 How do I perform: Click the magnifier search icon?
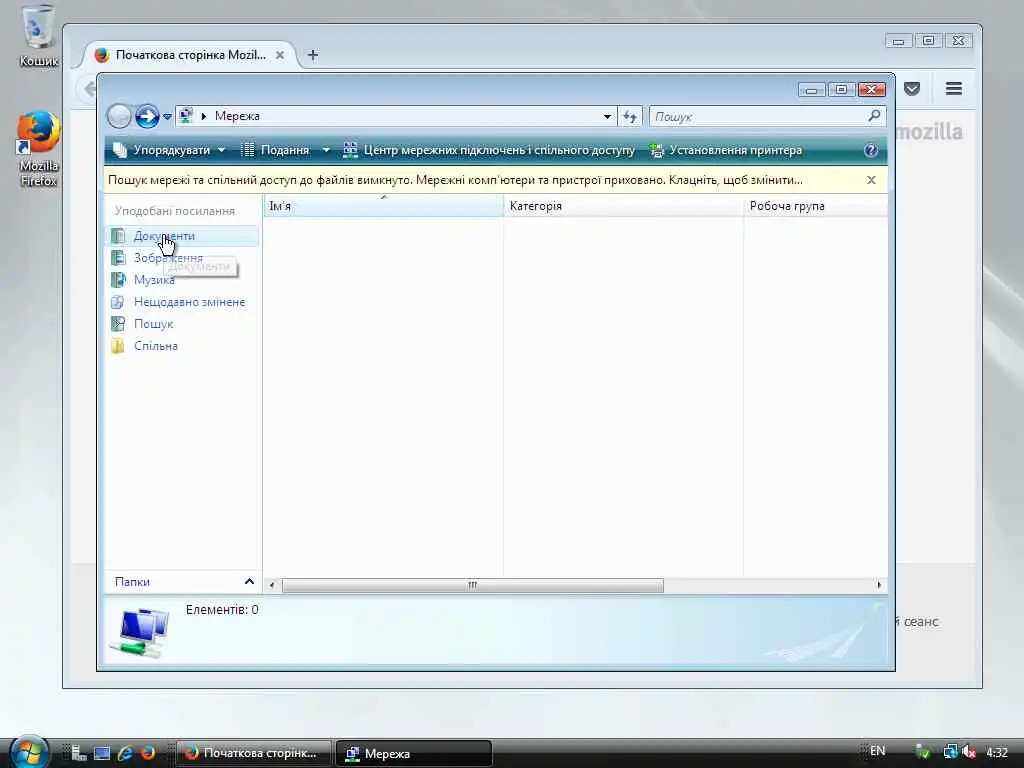(874, 116)
